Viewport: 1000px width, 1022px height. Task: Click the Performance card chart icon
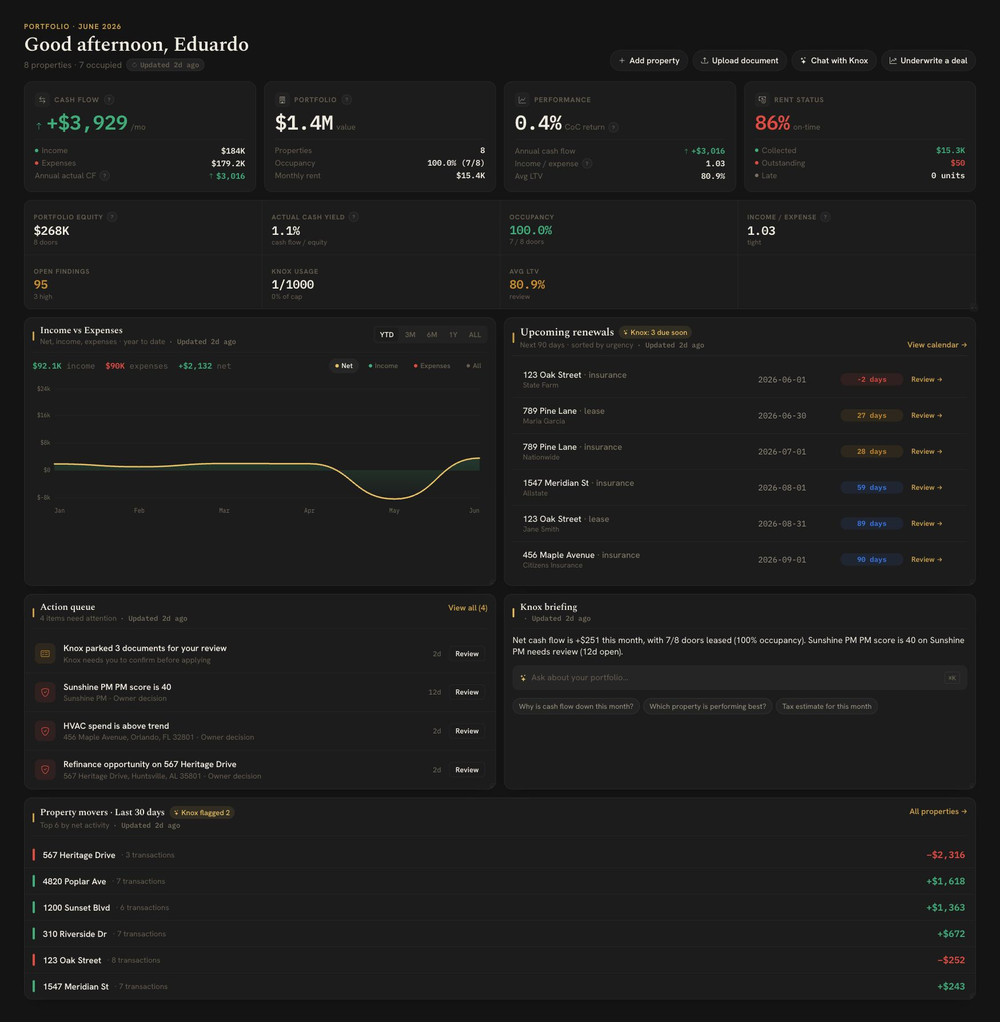click(522, 100)
